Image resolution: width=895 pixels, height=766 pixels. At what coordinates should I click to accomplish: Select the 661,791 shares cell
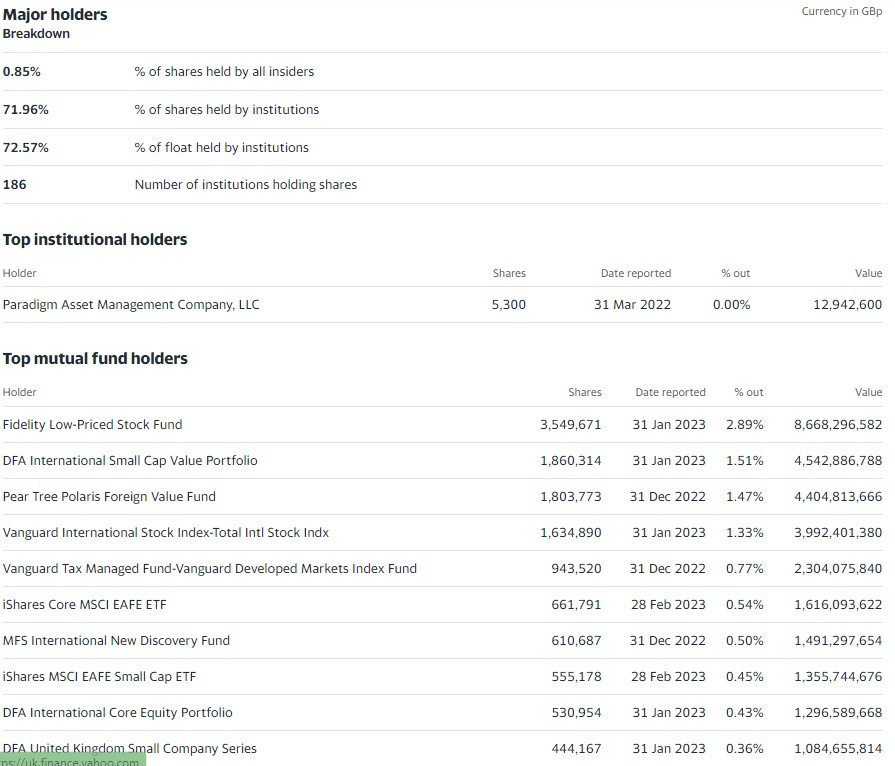[576, 604]
